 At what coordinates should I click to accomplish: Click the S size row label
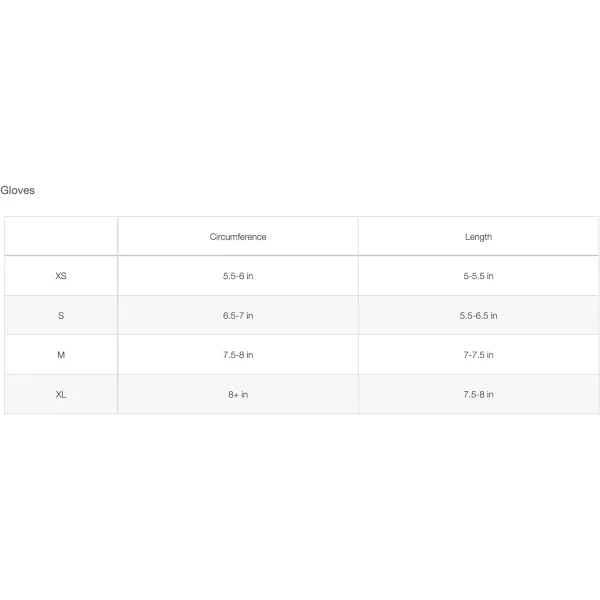coord(61,315)
